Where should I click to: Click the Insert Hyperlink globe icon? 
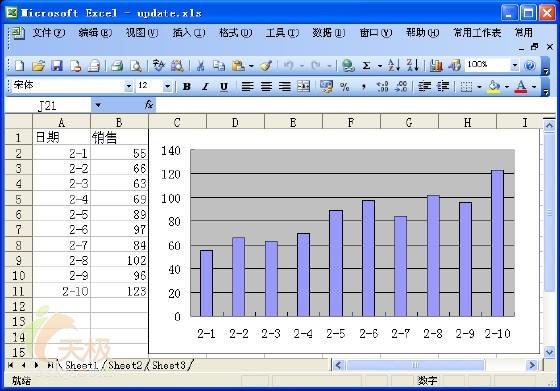tap(348, 66)
